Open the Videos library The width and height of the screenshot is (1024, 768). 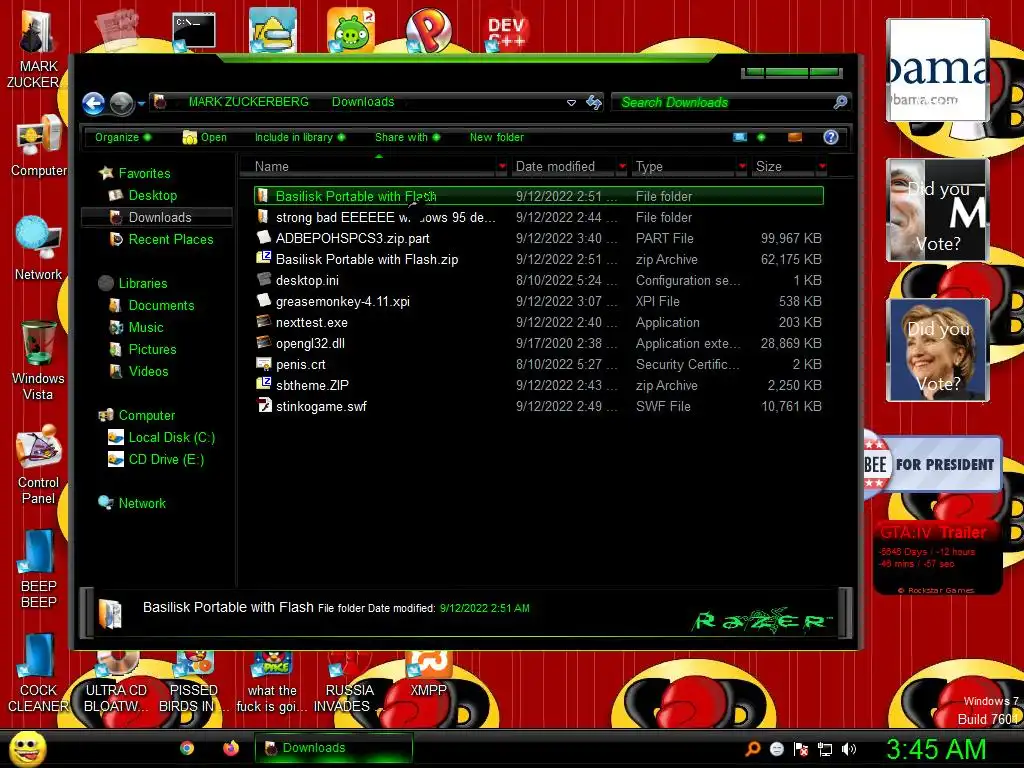point(138,372)
